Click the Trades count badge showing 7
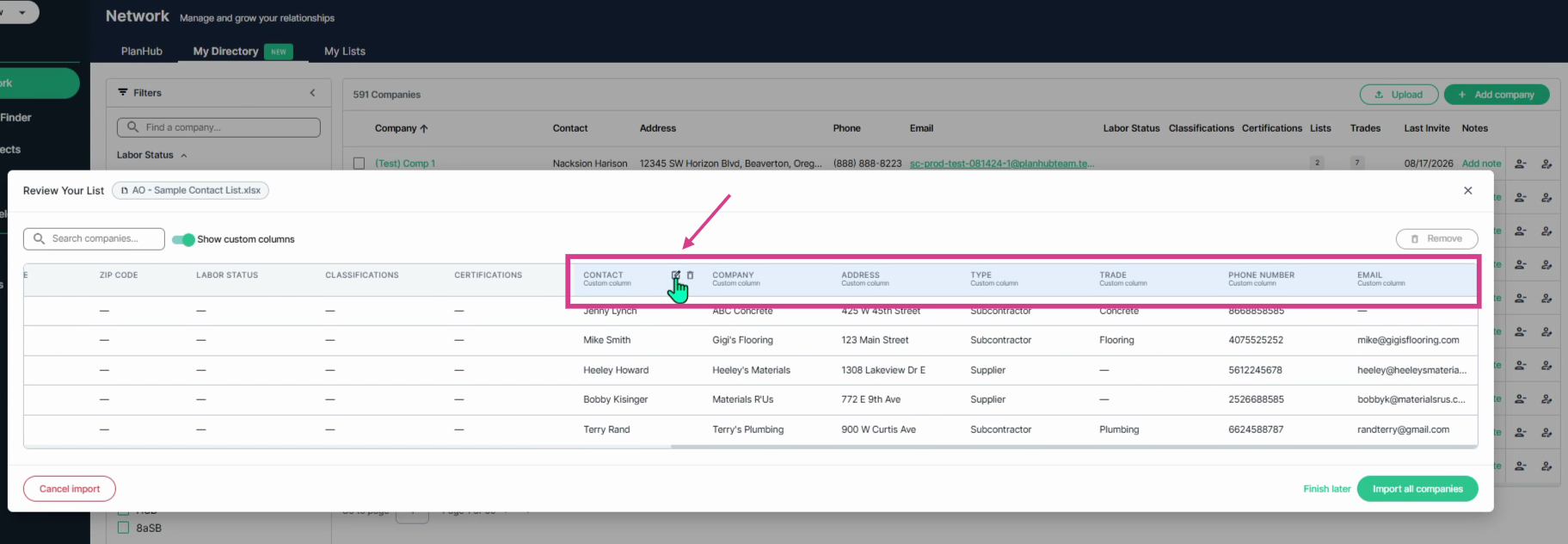 [x=1357, y=163]
